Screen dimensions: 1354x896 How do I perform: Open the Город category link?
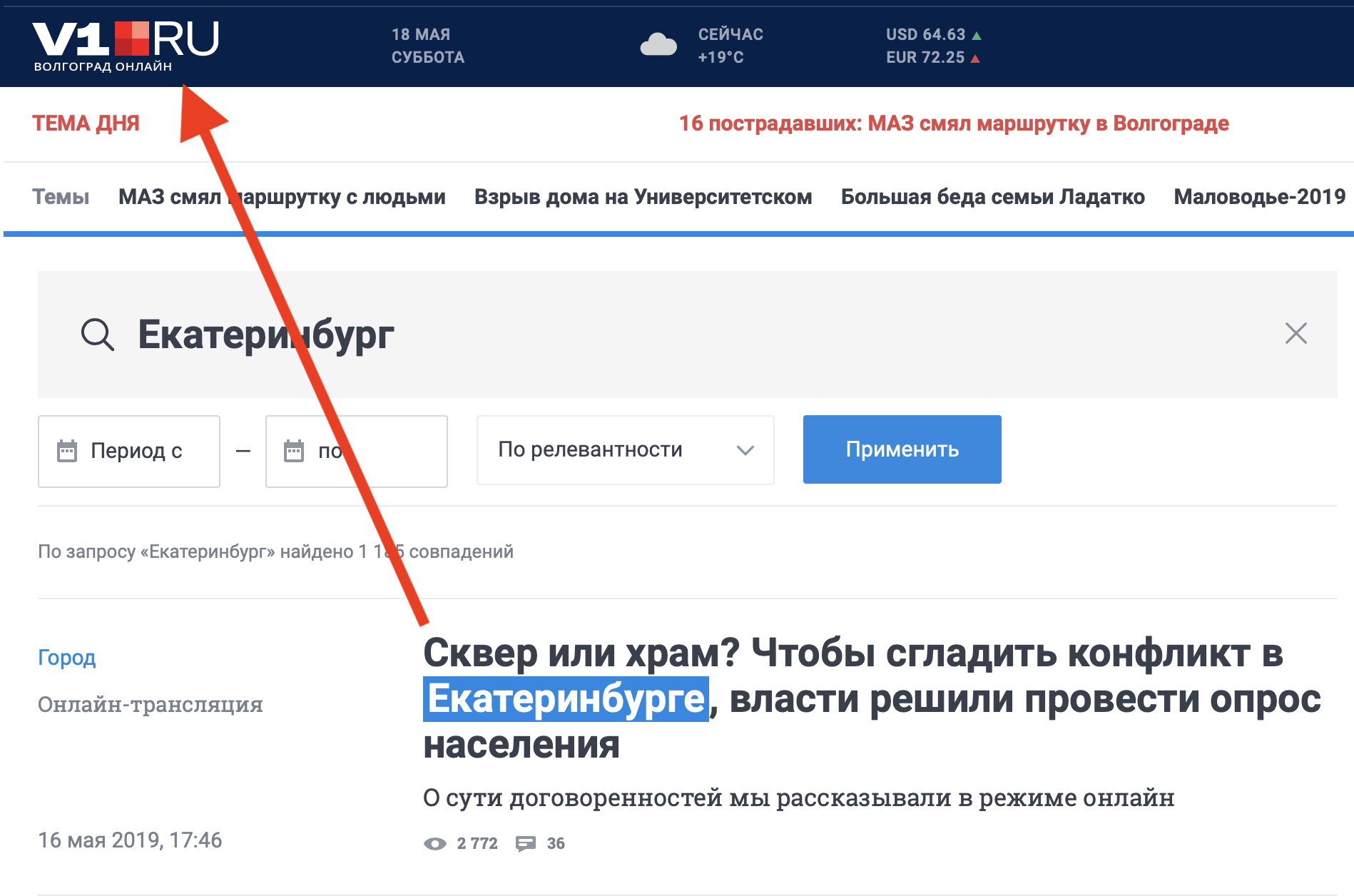[66, 658]
